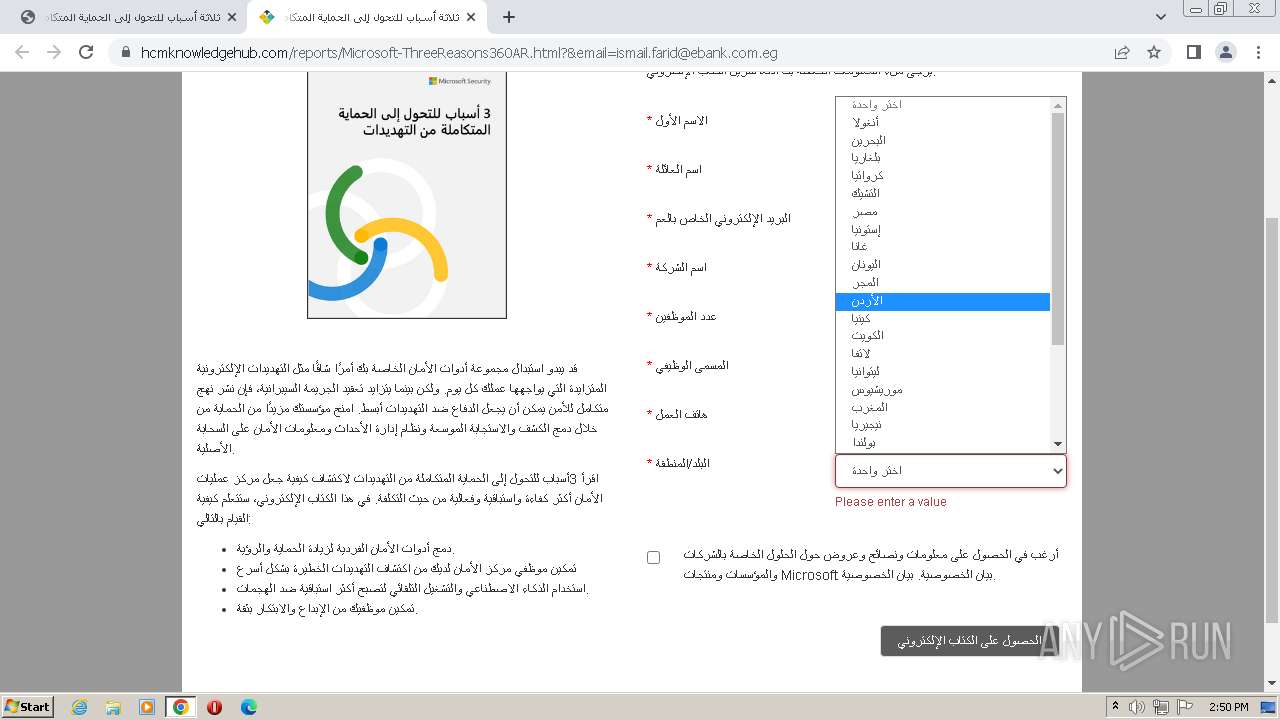Viewport: 1280px width, 720px height.
Task: Open the tab search chevron
Action: click(1160, 17)
